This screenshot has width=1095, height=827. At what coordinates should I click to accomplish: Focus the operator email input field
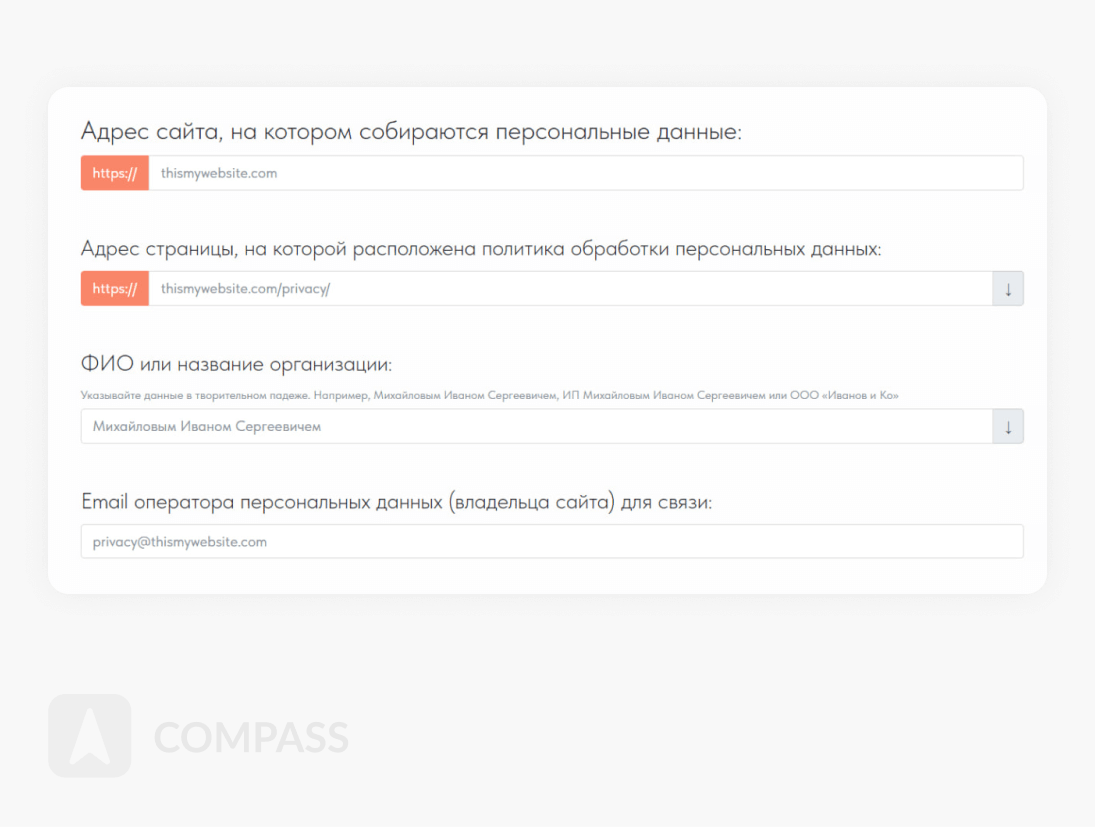click(x=552, y=542)
